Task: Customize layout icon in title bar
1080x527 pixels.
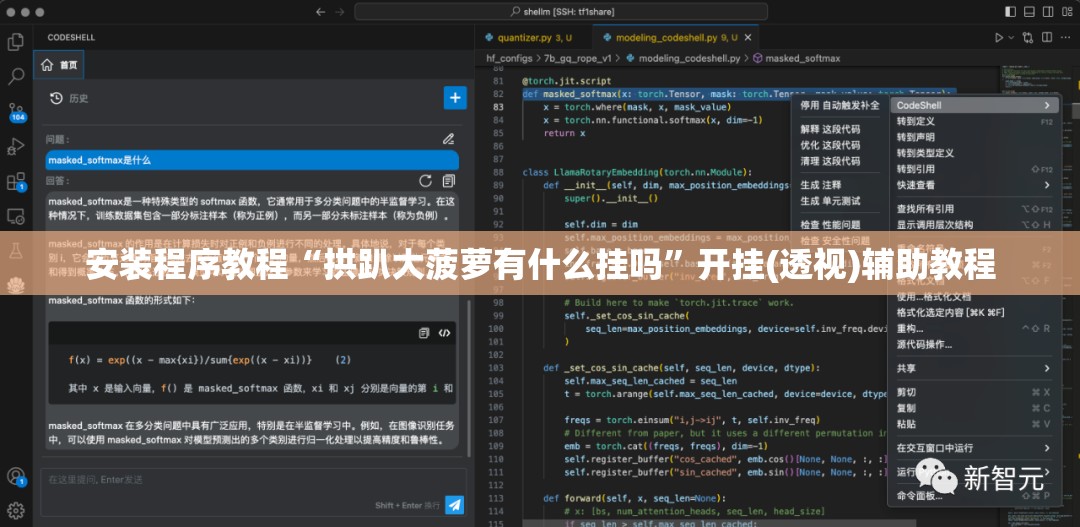Action: tap(1066, 12)
